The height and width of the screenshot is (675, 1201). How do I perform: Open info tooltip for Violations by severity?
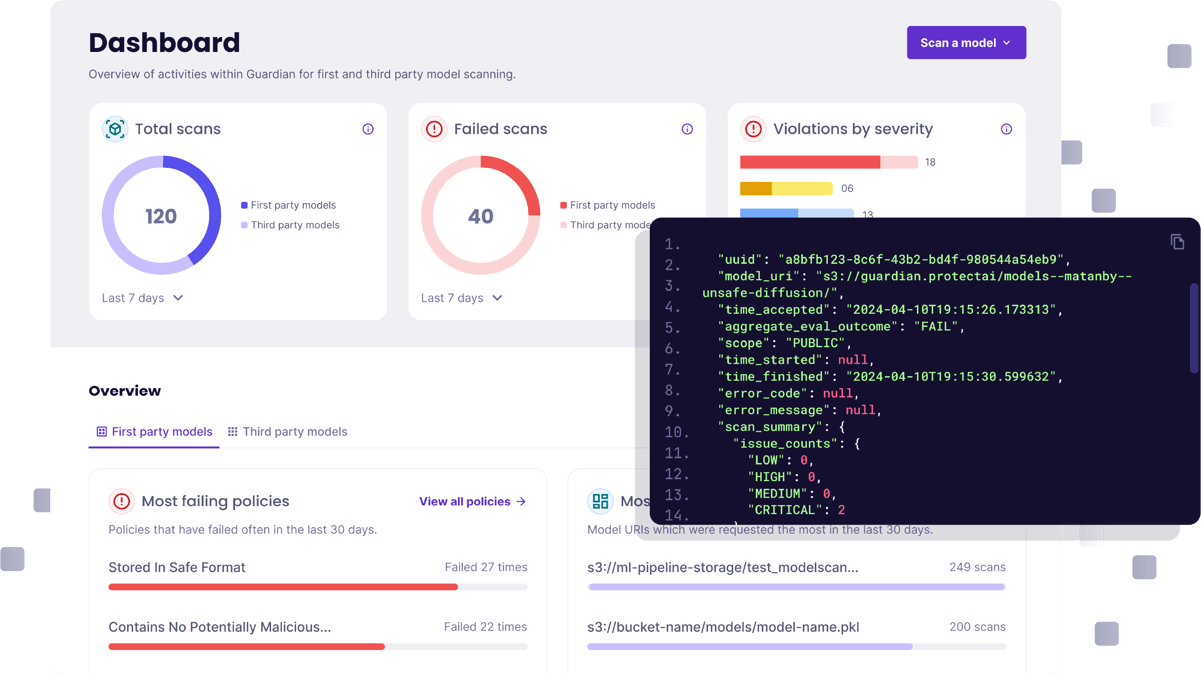tap(1006, 129)
